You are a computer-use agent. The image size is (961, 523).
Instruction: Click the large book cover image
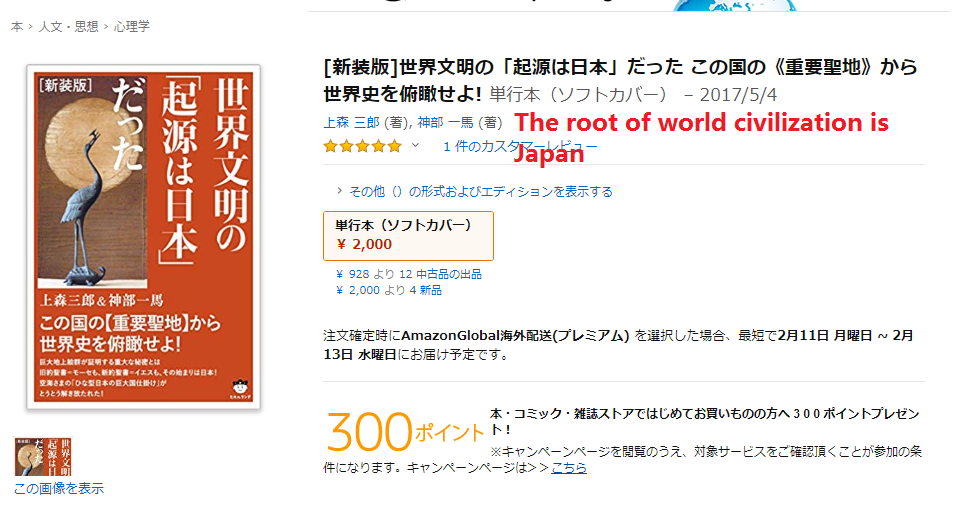coord(143,237)
